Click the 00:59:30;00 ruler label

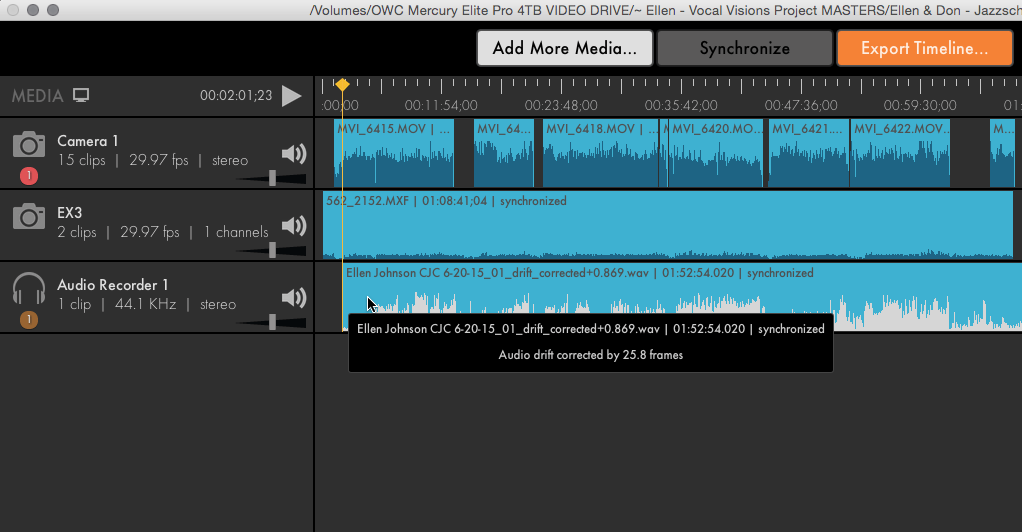pos(920,106)
